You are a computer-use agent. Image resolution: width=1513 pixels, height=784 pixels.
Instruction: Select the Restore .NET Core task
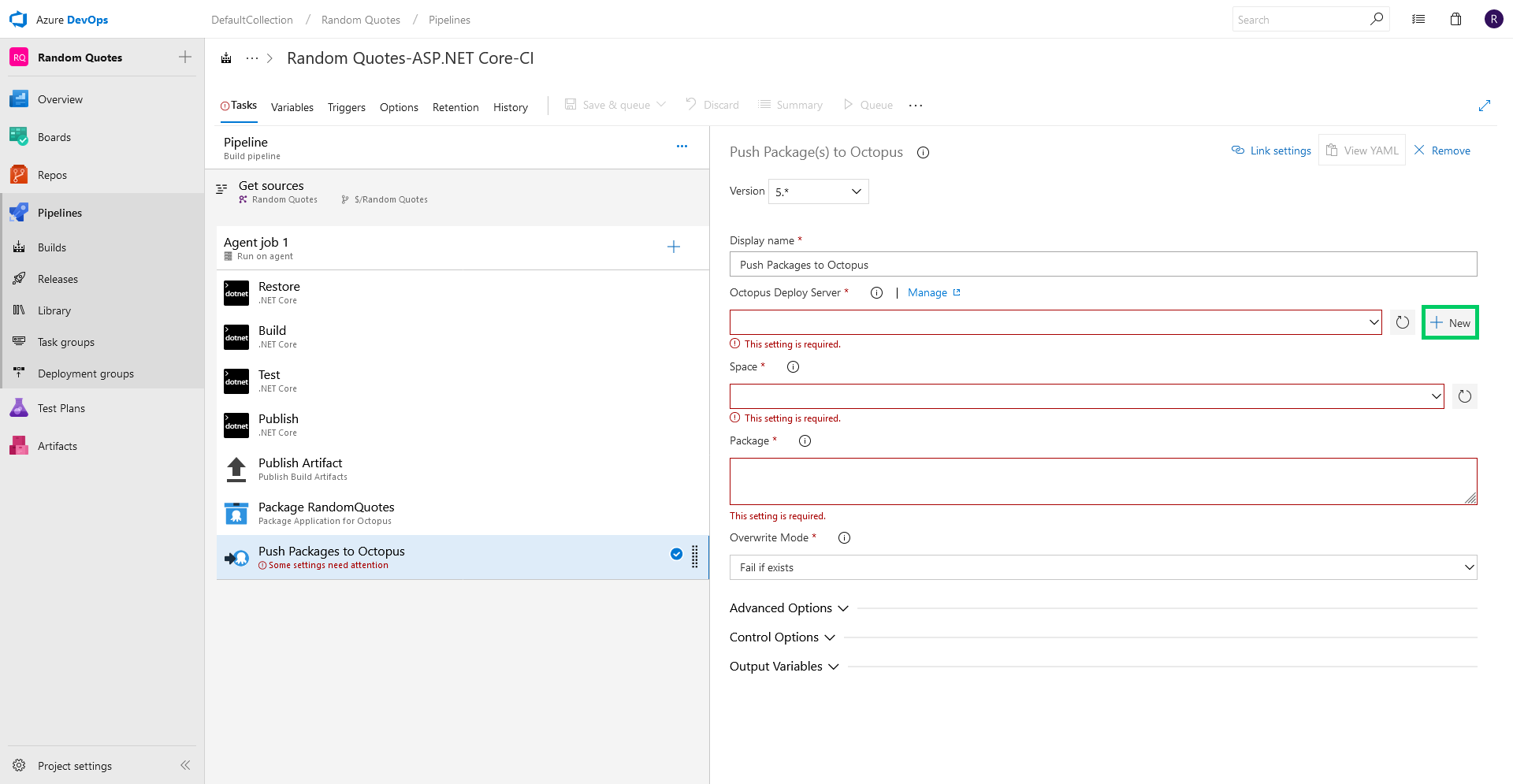click(x=463, y=292)
